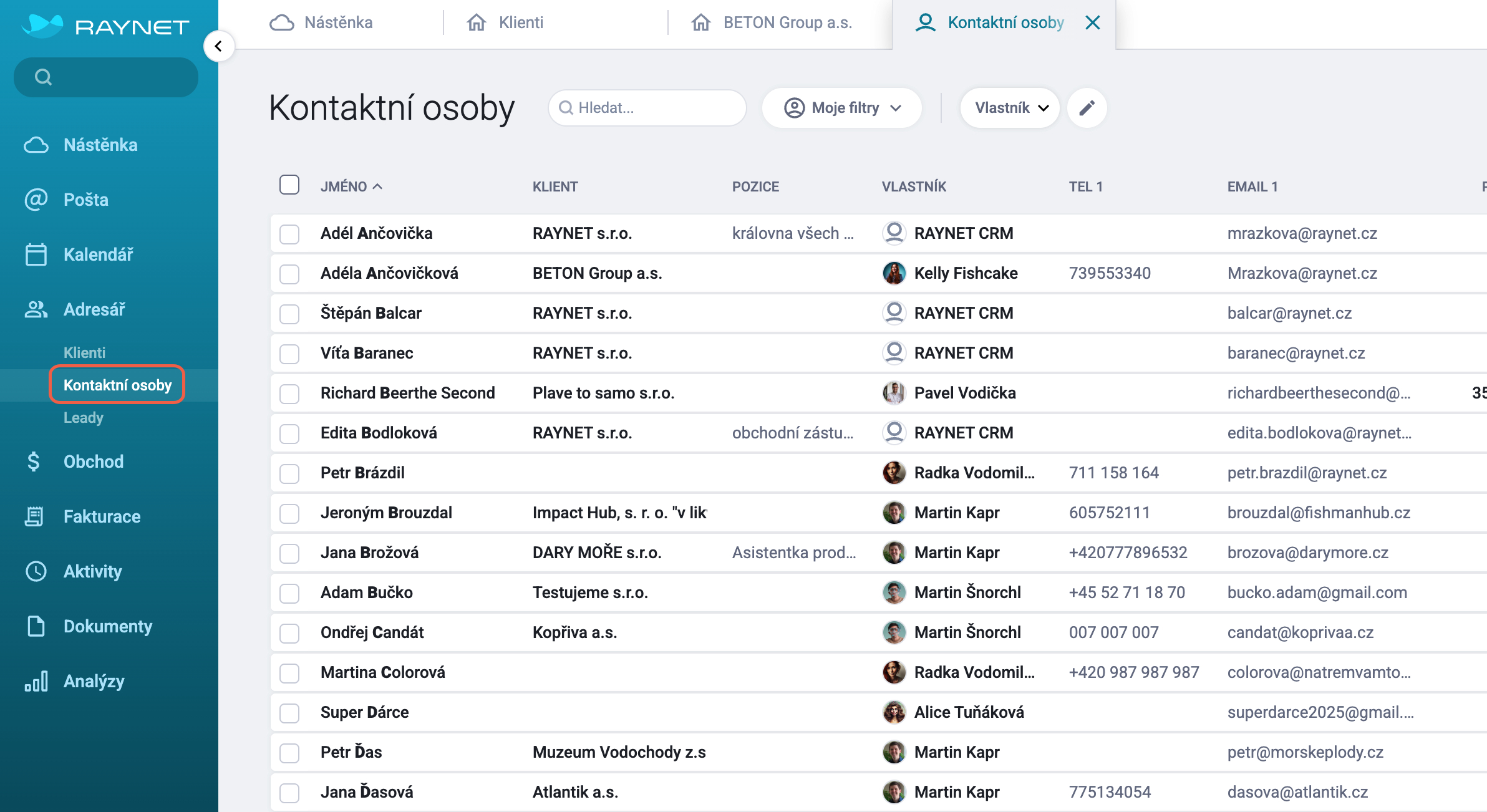1487x812 pixels.
Task: Open Kalendář calendar icon in sidebar
Action: tap(36, 254)
